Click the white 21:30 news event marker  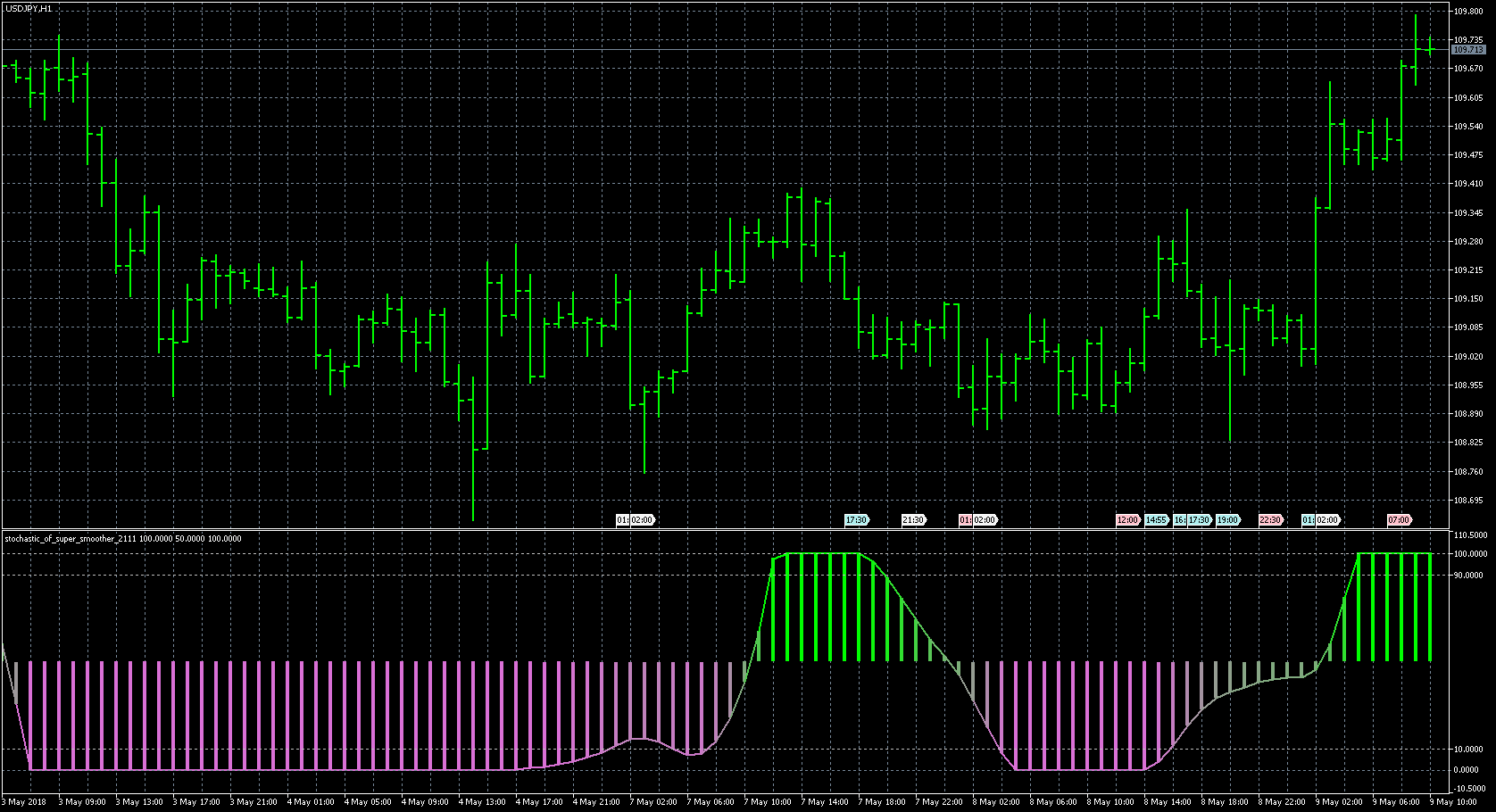[913, 520]
